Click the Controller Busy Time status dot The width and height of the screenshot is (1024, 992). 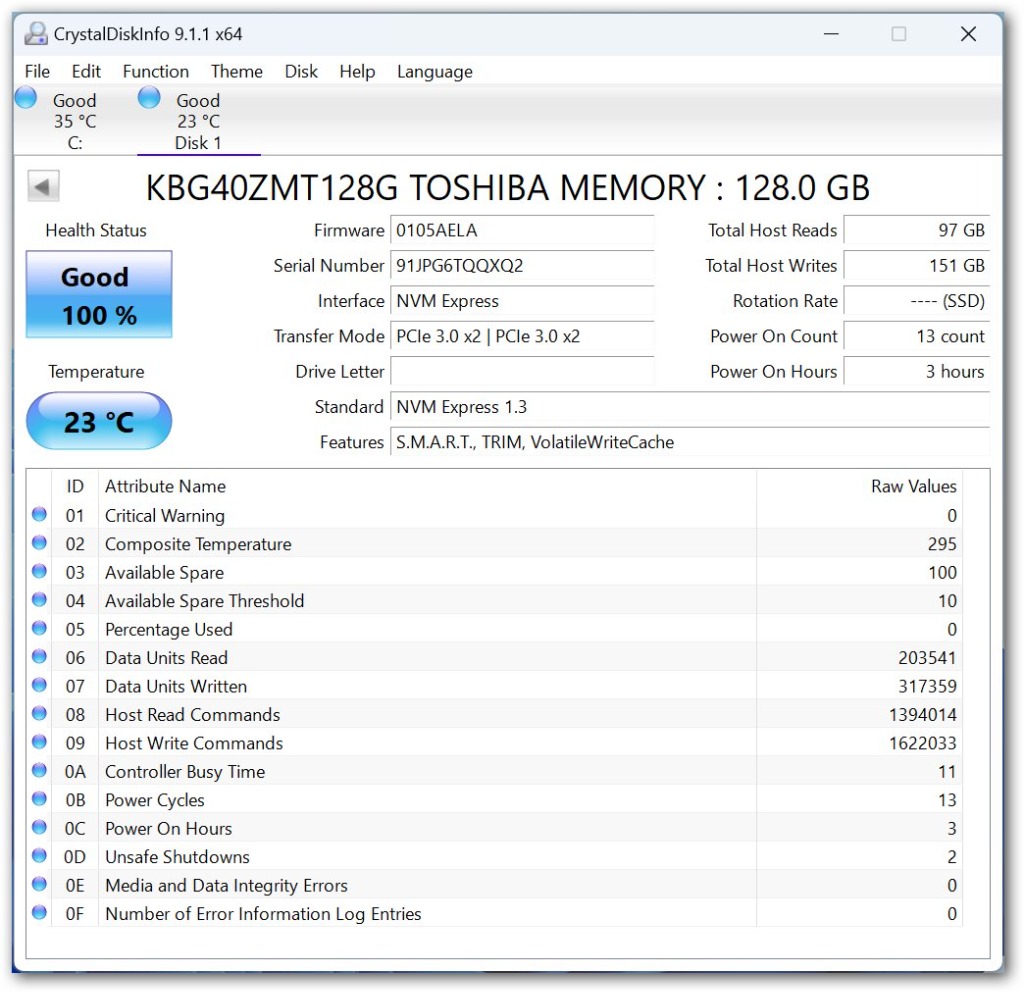39,771
